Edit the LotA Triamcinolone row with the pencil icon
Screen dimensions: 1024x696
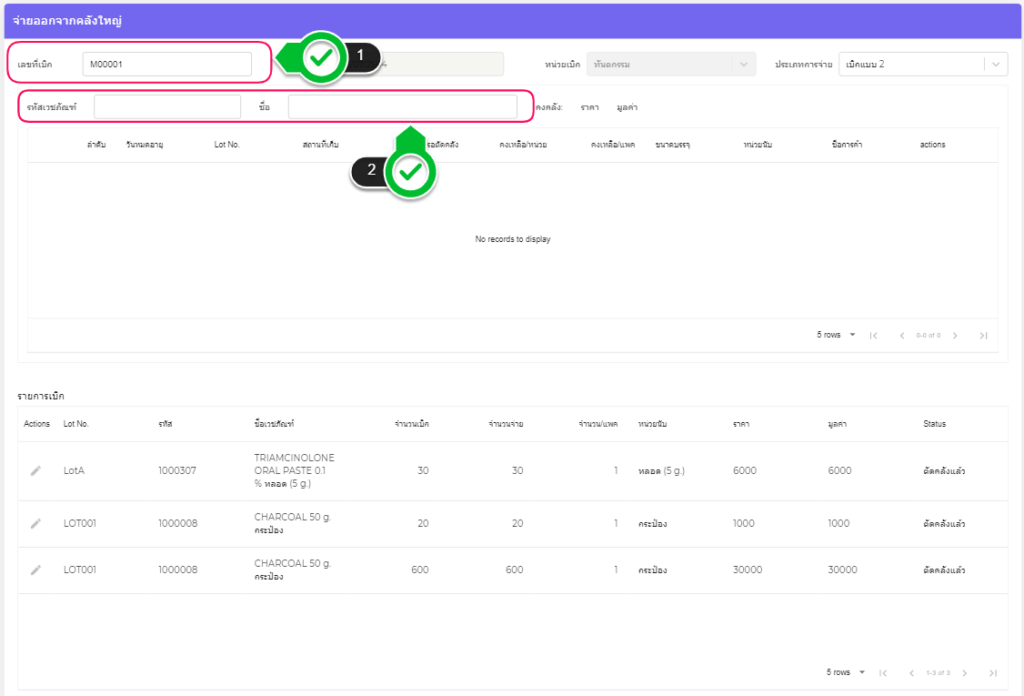tap(36, 471)
